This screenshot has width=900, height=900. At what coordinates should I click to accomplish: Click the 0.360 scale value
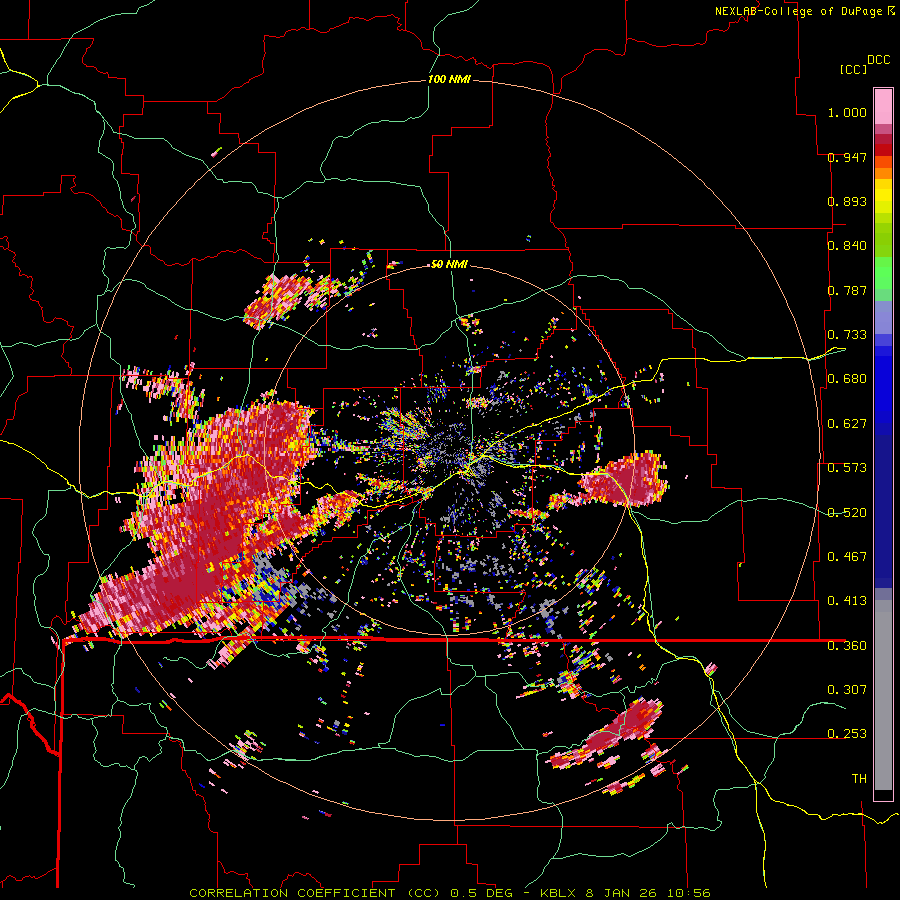pos(847,646)
